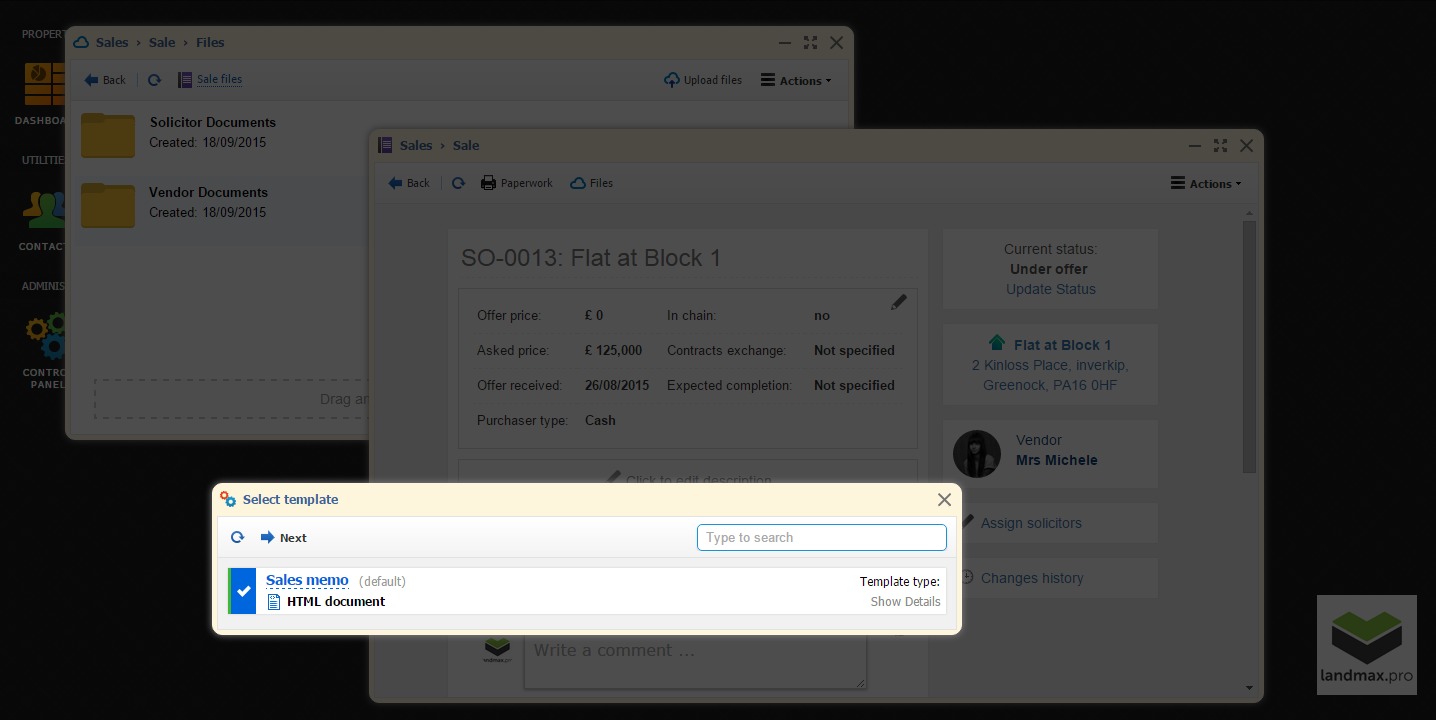Open Paperwork from the Sale toolbar
The width and height of the screenshot is (1436, 720).
pos(516,183)
